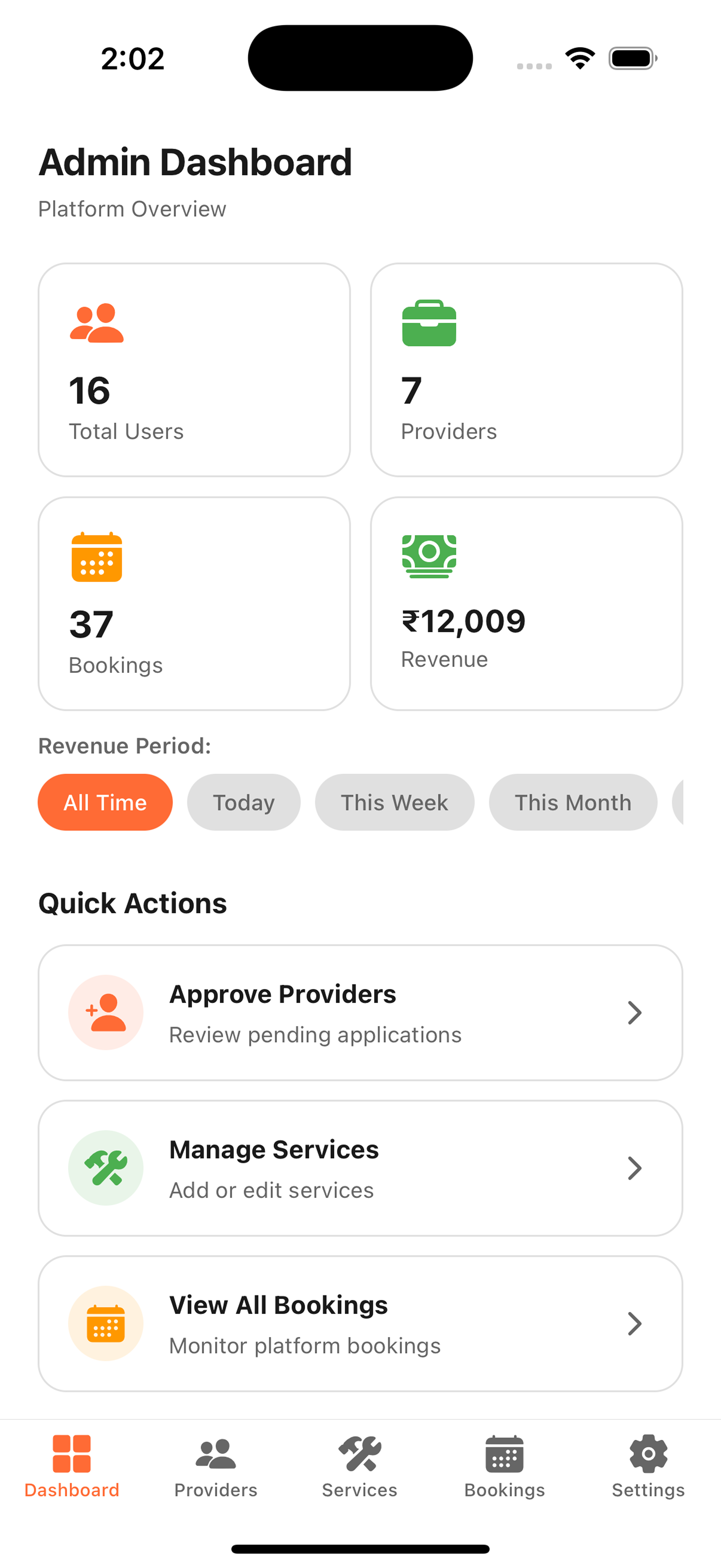Filter revenue by This Week
Viewport: 721px width, 1568px height.
[394, 802]
